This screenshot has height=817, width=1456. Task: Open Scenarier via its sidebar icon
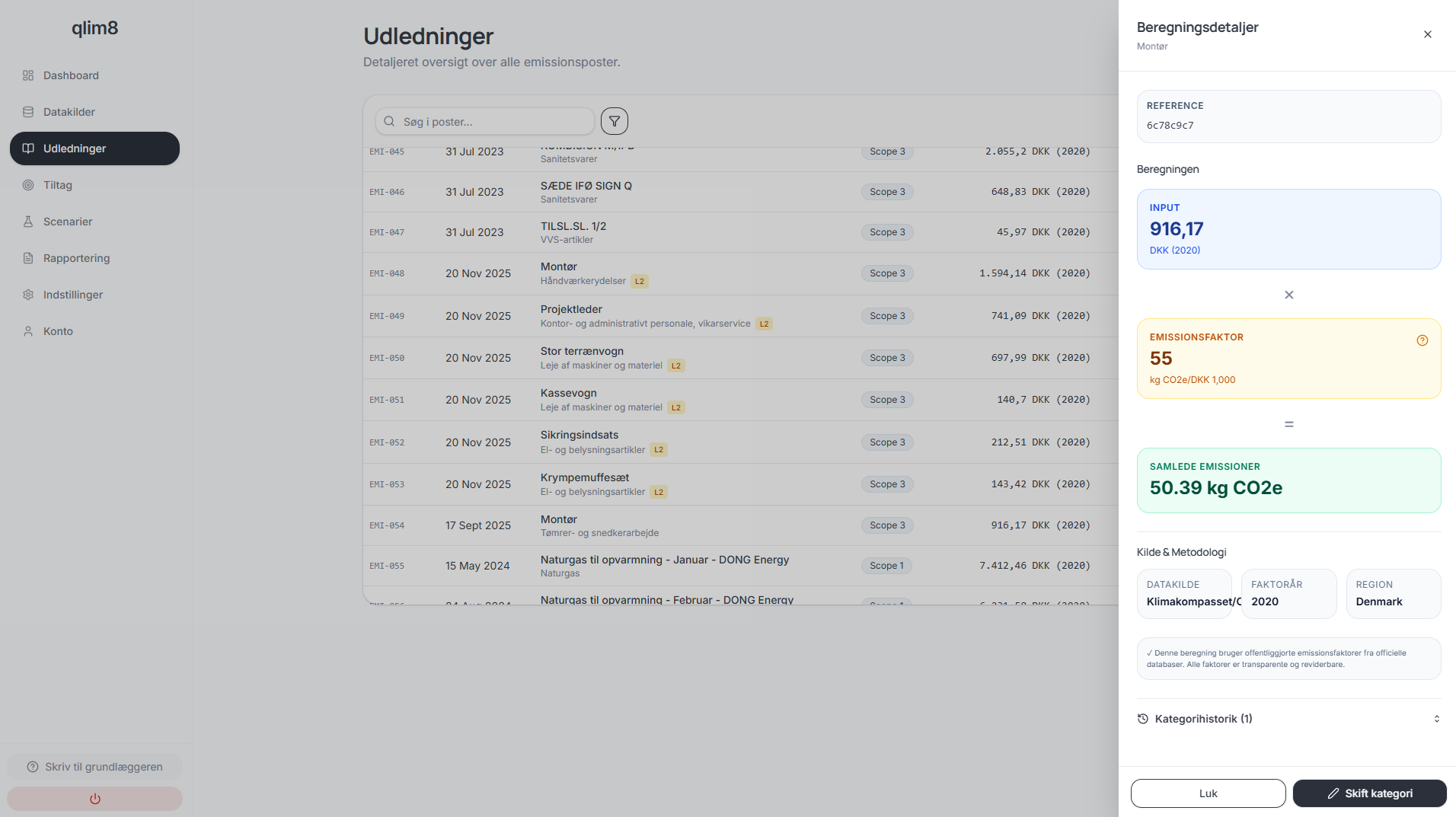pyautogui.click(x=28, y=222)
